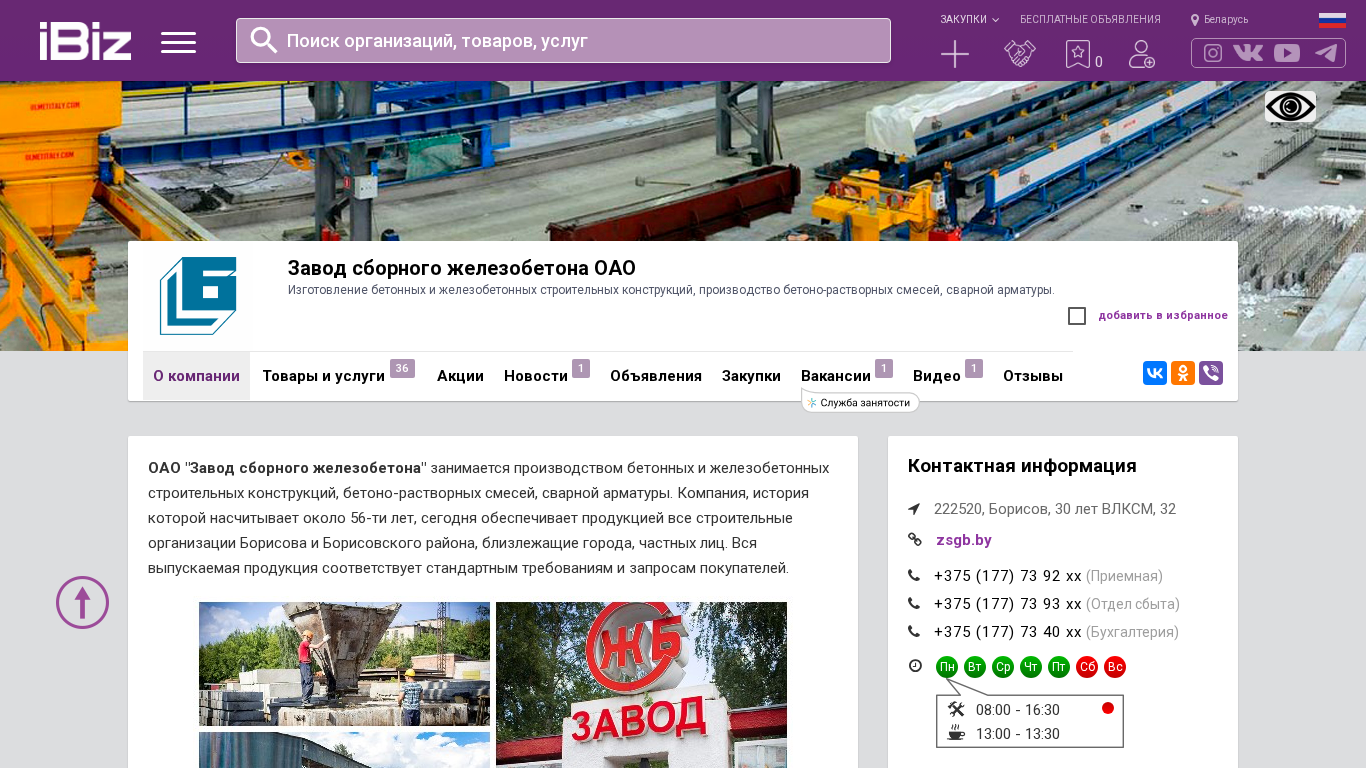
Task: Select the Пн weekday circle
Action: [x=947, y=667]
